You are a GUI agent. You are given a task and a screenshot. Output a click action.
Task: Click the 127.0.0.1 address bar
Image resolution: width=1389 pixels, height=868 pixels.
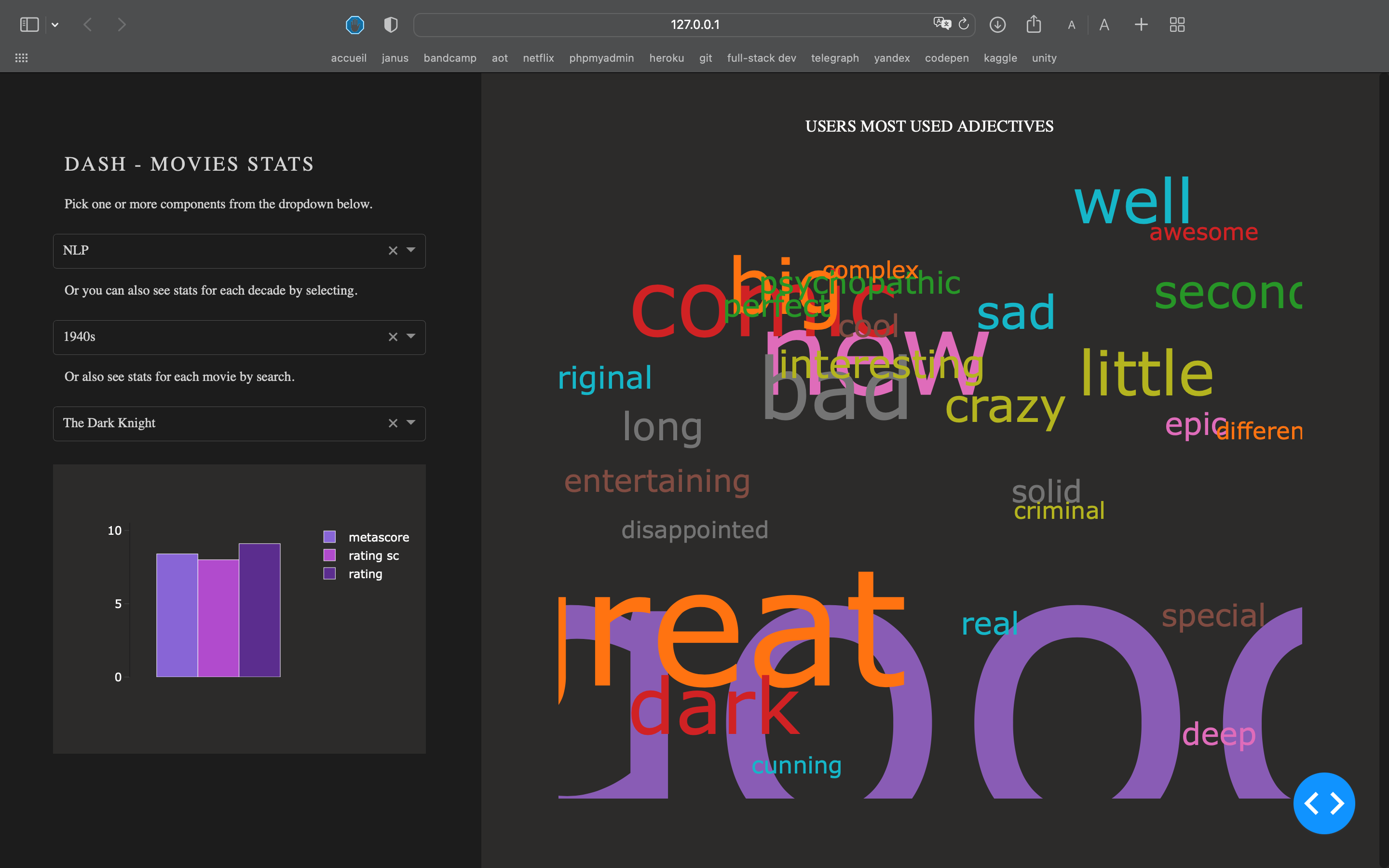tap(694, 25)
